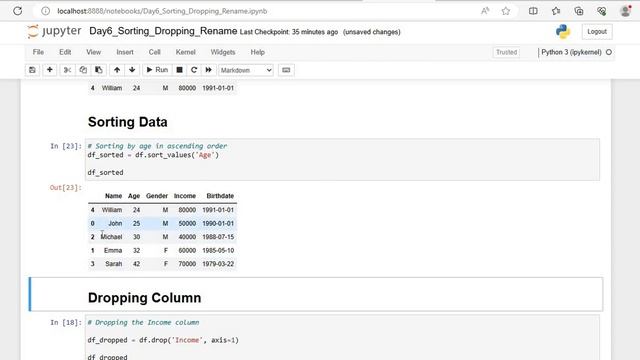
Task: Select the Sorting Data heading cell
Action: click(128, 122)
